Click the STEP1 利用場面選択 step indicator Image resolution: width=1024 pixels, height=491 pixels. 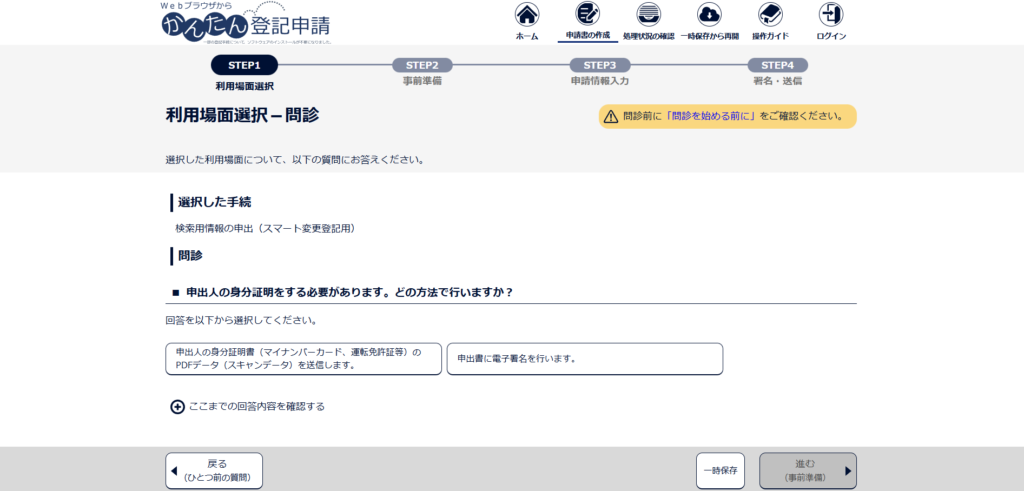pos(244,65)
